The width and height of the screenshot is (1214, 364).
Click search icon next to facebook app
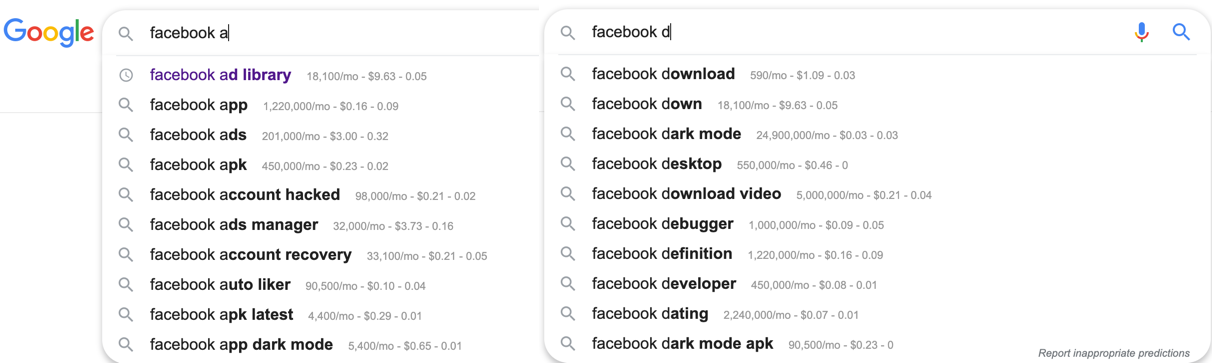click(126, 105)
